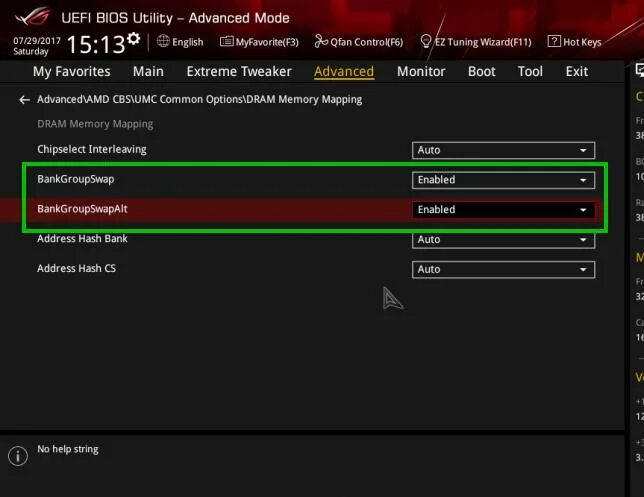644x497 pixels.
Task: Click UEFI BIOS Utility Advanced Mode title
Action: (x=175, y=18)
